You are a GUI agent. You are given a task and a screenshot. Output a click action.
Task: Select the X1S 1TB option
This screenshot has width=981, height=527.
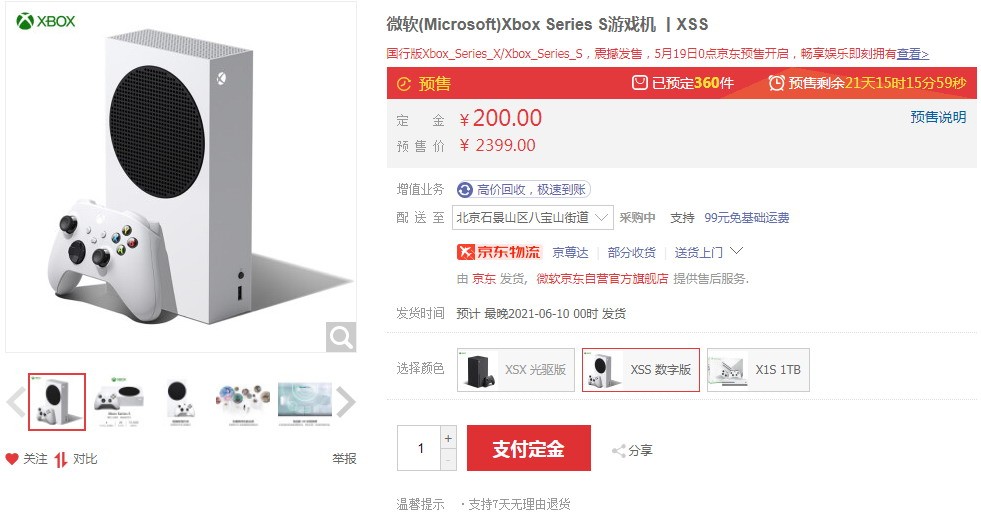[x=758, y=370]
